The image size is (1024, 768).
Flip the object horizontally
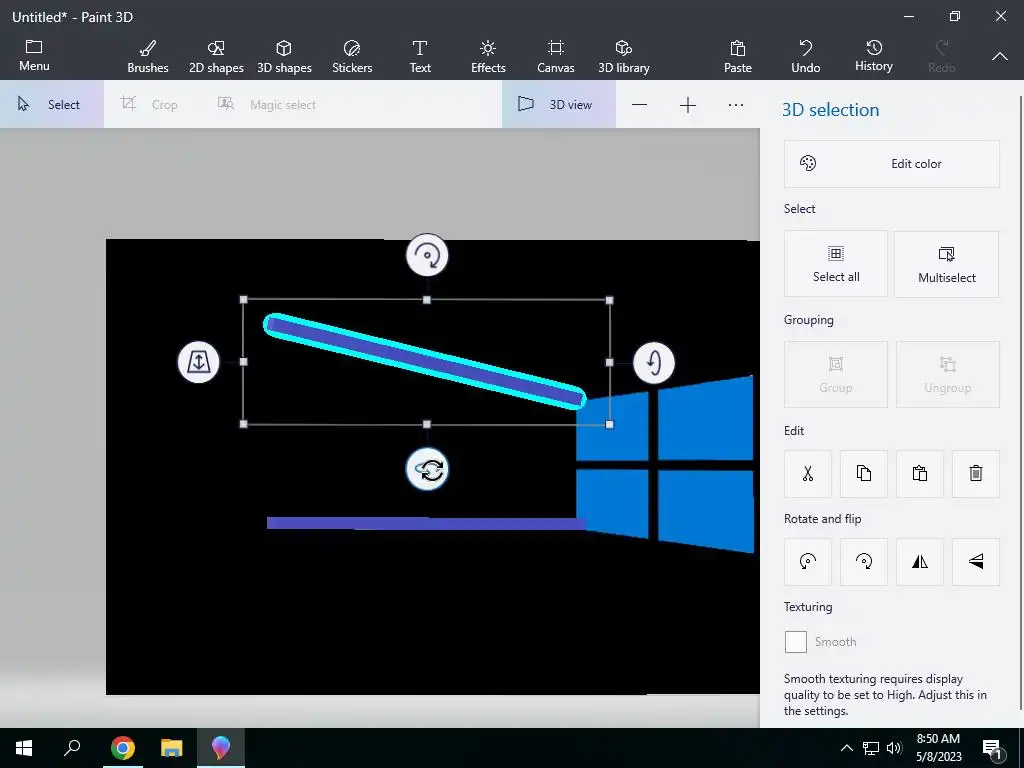[x=920, y=562]
